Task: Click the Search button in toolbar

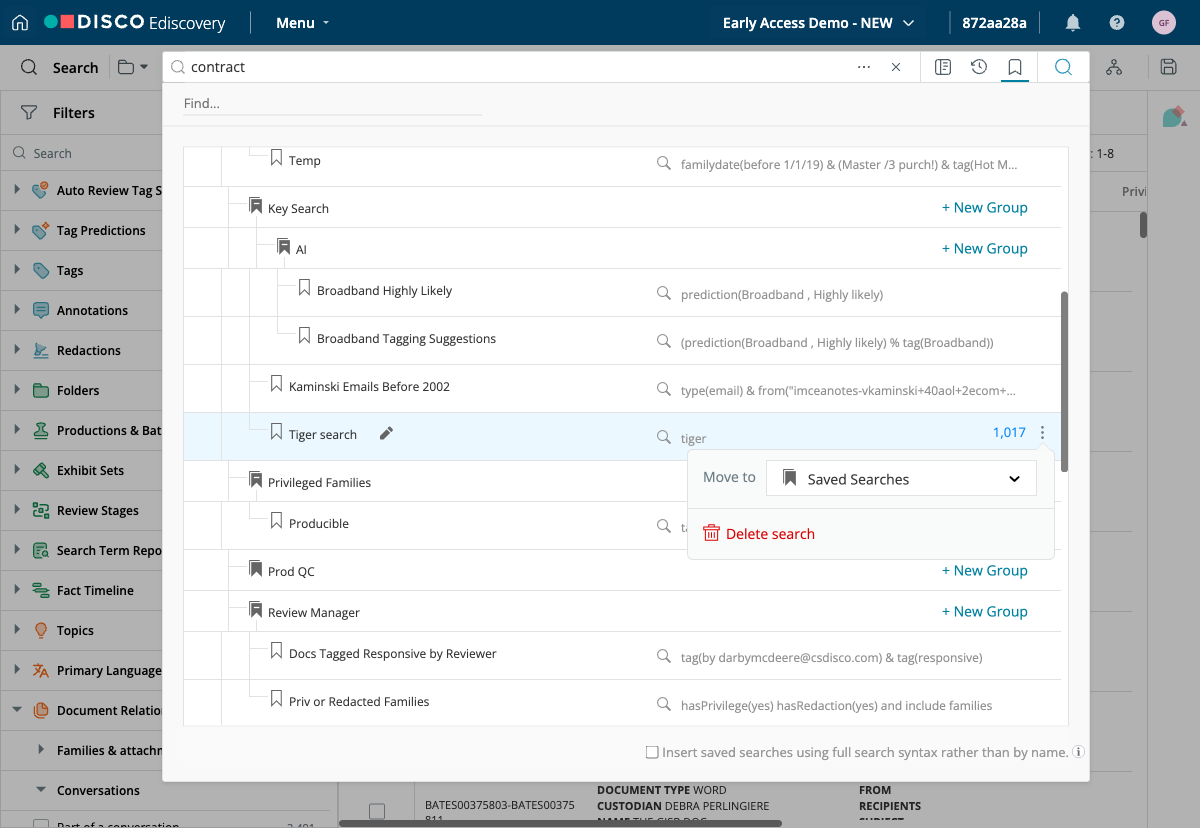Action: click(60, 67)
